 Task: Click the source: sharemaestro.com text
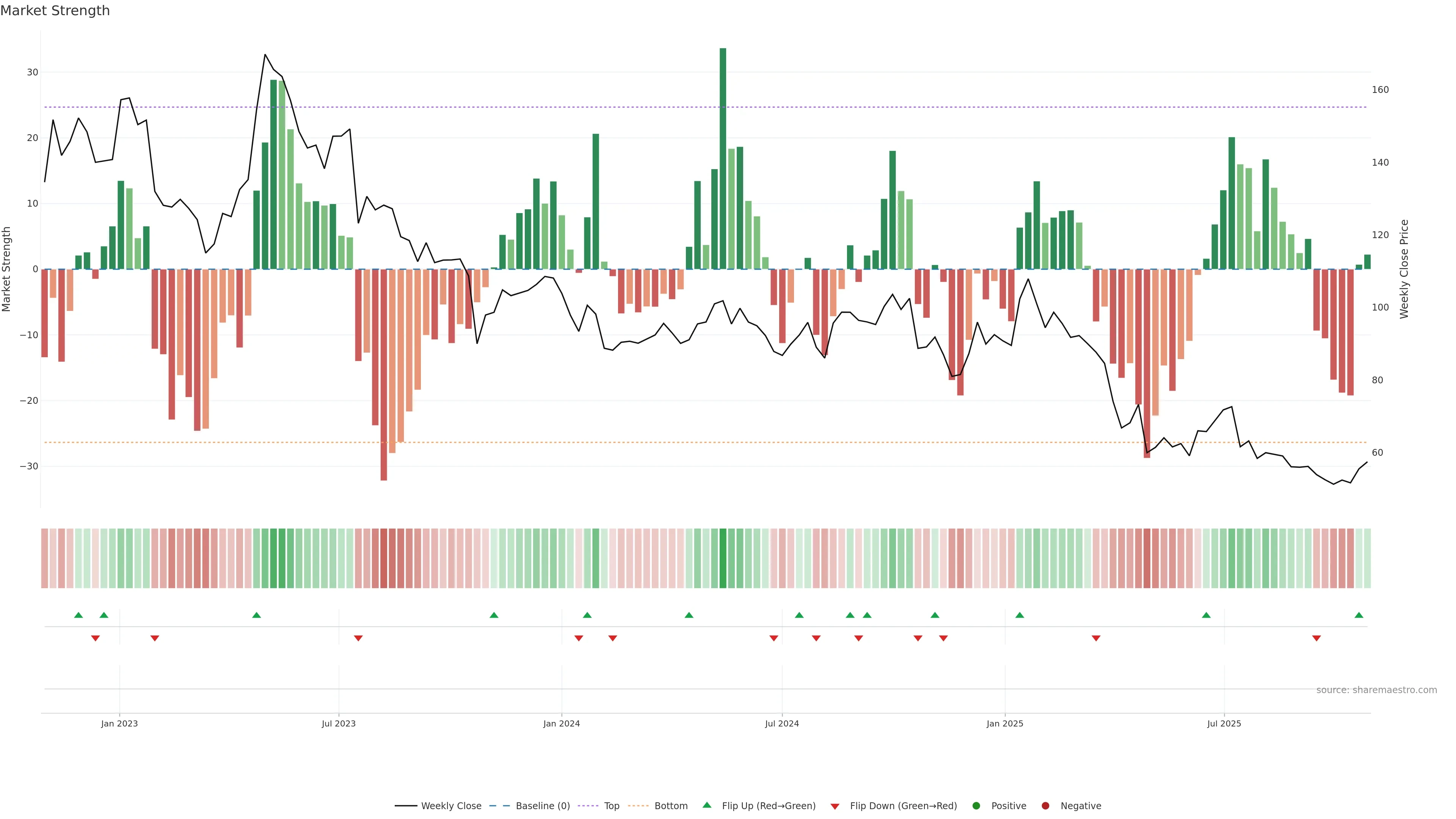pos(1376,690)
